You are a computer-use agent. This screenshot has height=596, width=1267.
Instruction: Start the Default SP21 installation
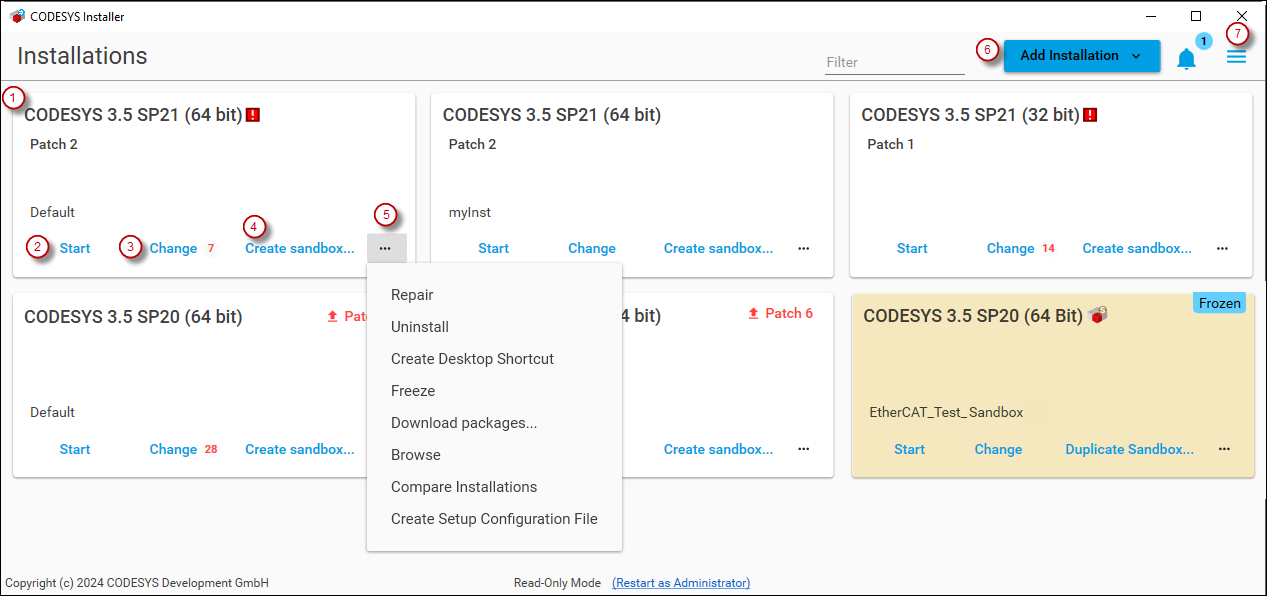tap(74, 247)
